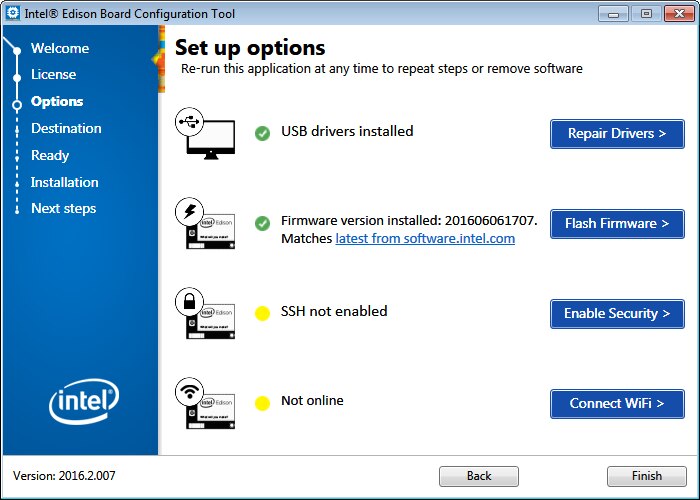This screenshot has height=500, width=700.
Task: Go back using the Back button
Action: tap(478, 476)
